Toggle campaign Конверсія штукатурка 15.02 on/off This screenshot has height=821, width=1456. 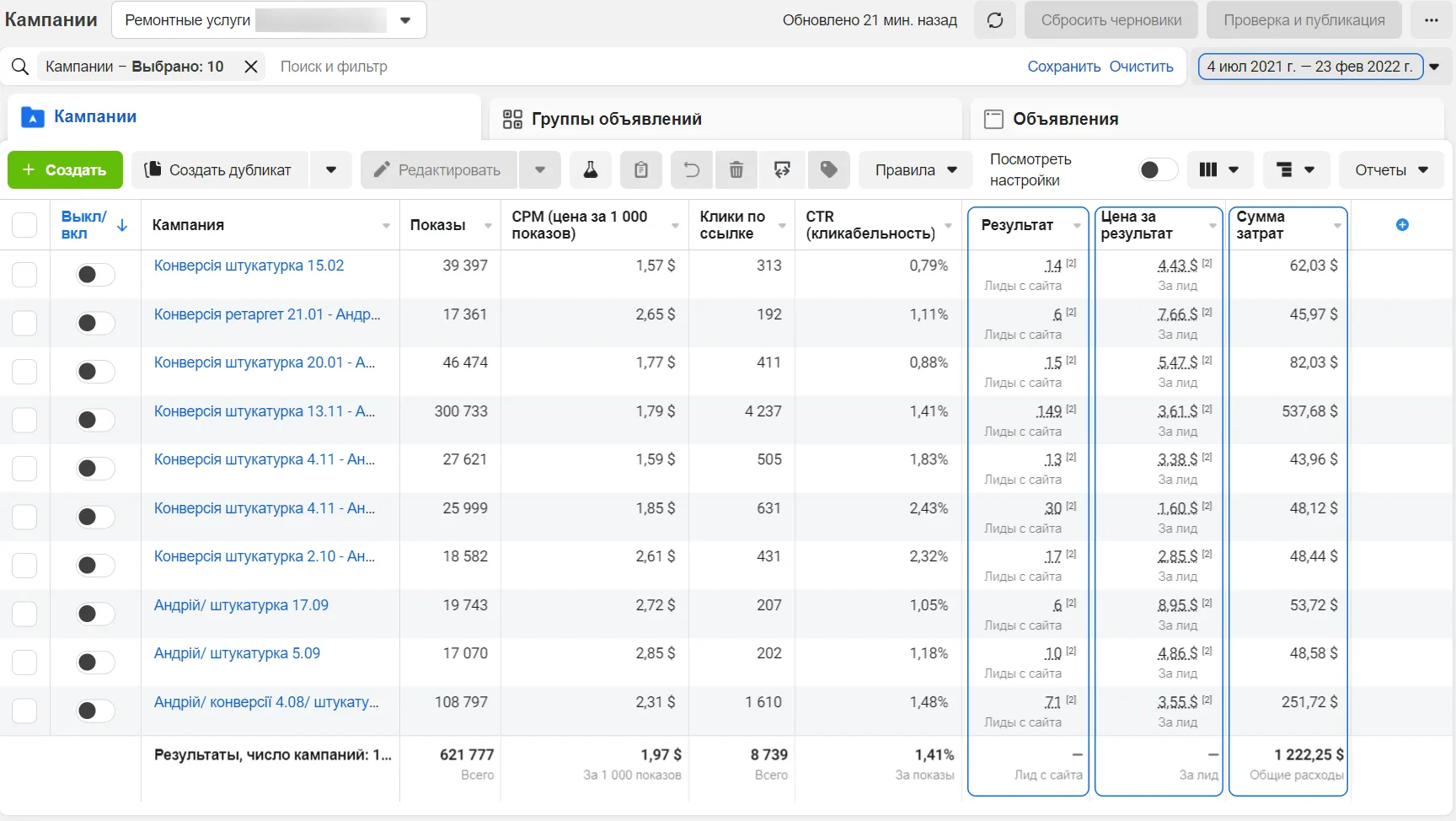(x=95, y=275)
